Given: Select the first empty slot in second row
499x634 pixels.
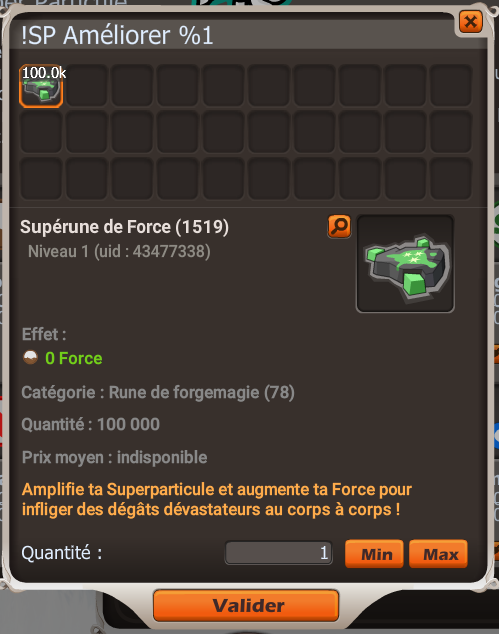Looking at the screenshot, I should (x=41, y=132).
